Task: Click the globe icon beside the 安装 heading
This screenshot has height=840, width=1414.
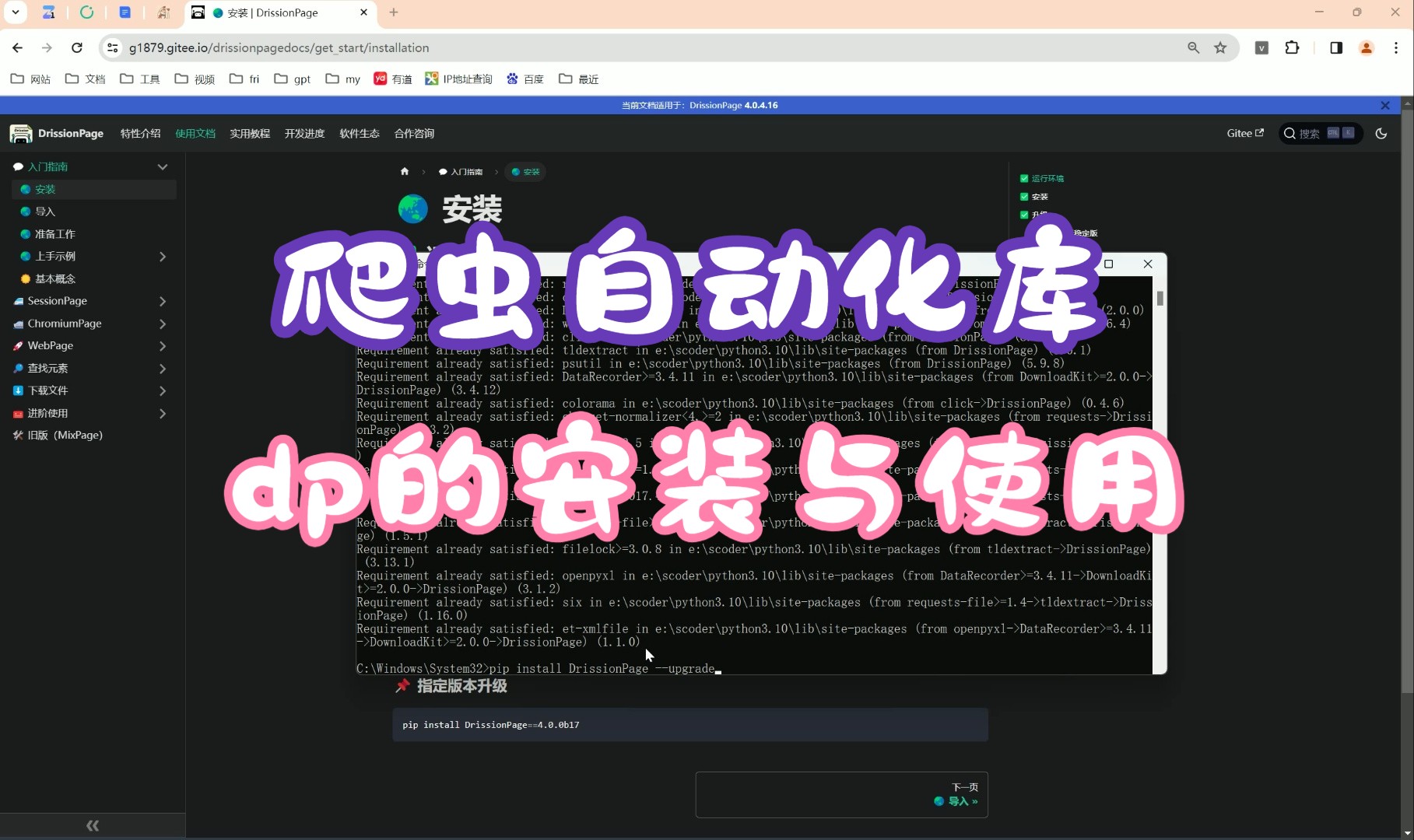Action: tap(413, 208)
